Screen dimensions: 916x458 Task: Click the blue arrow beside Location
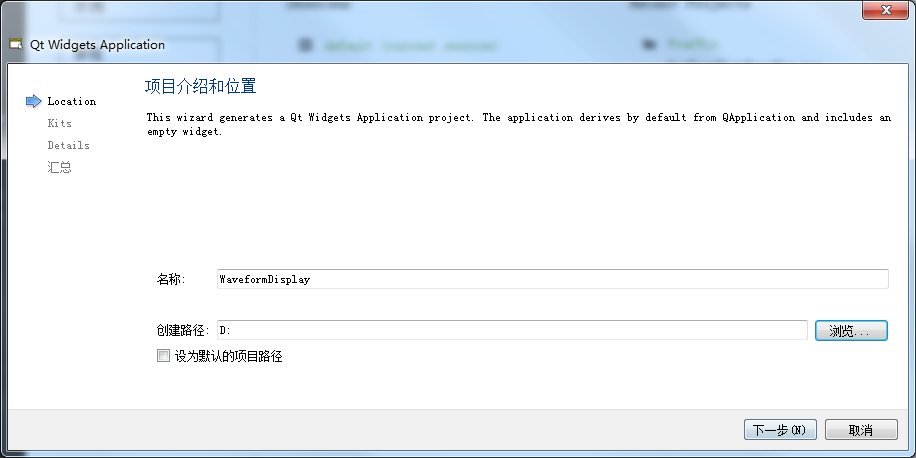(x=34, y=102)
